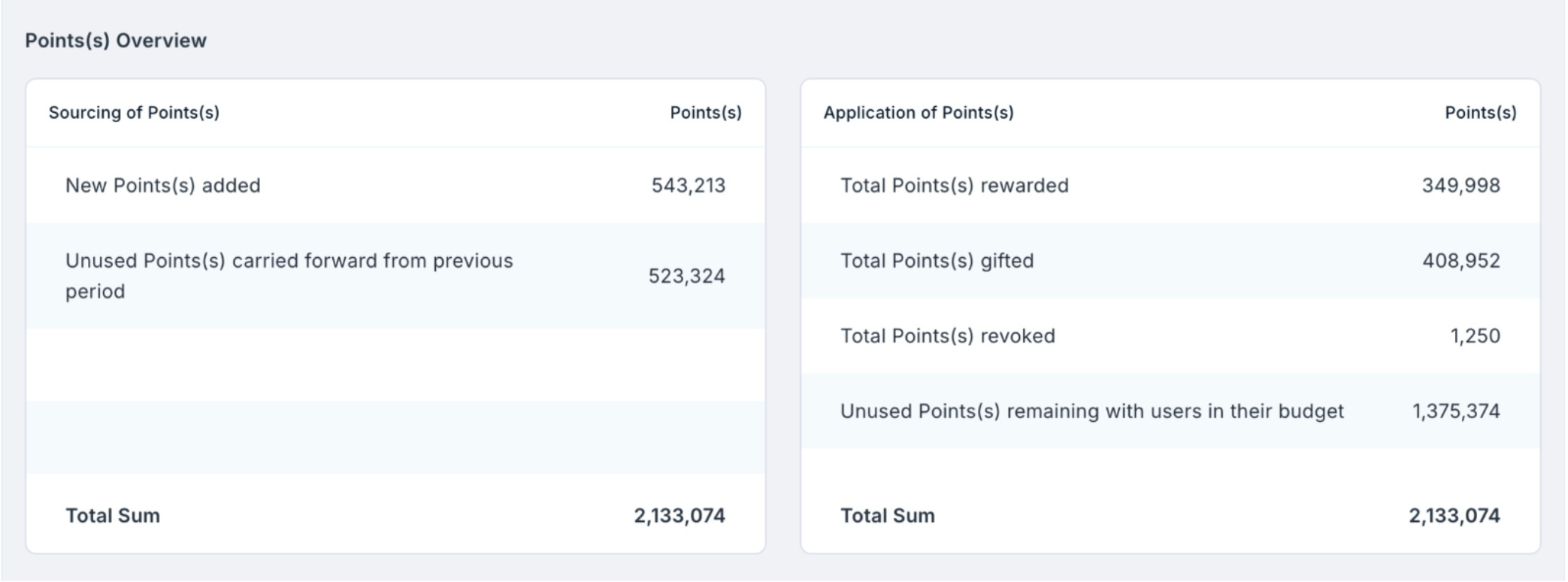
Task: Click the Sourcing table total 2,133,074
Action: 680,516
